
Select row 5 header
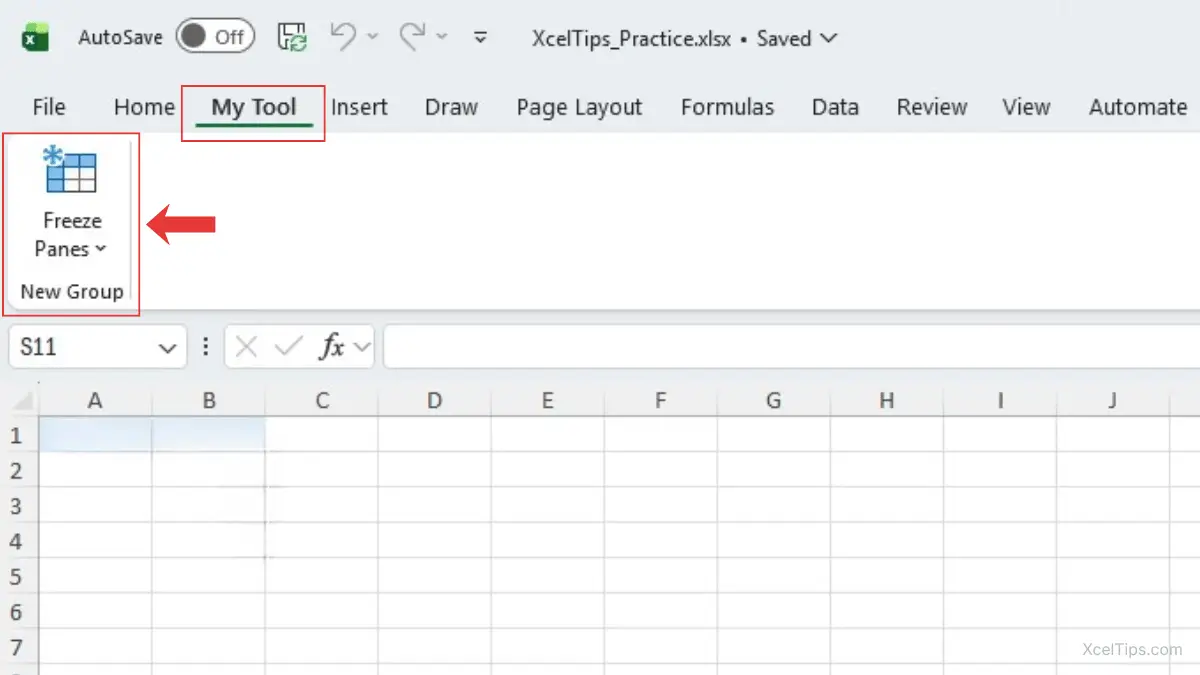pyautogui.click(x=16, y=577)
